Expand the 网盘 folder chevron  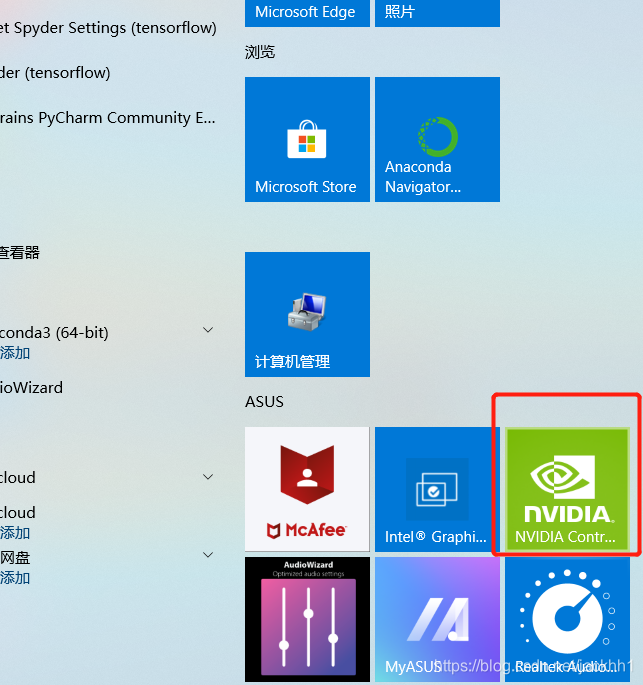[x=208, y=555]
